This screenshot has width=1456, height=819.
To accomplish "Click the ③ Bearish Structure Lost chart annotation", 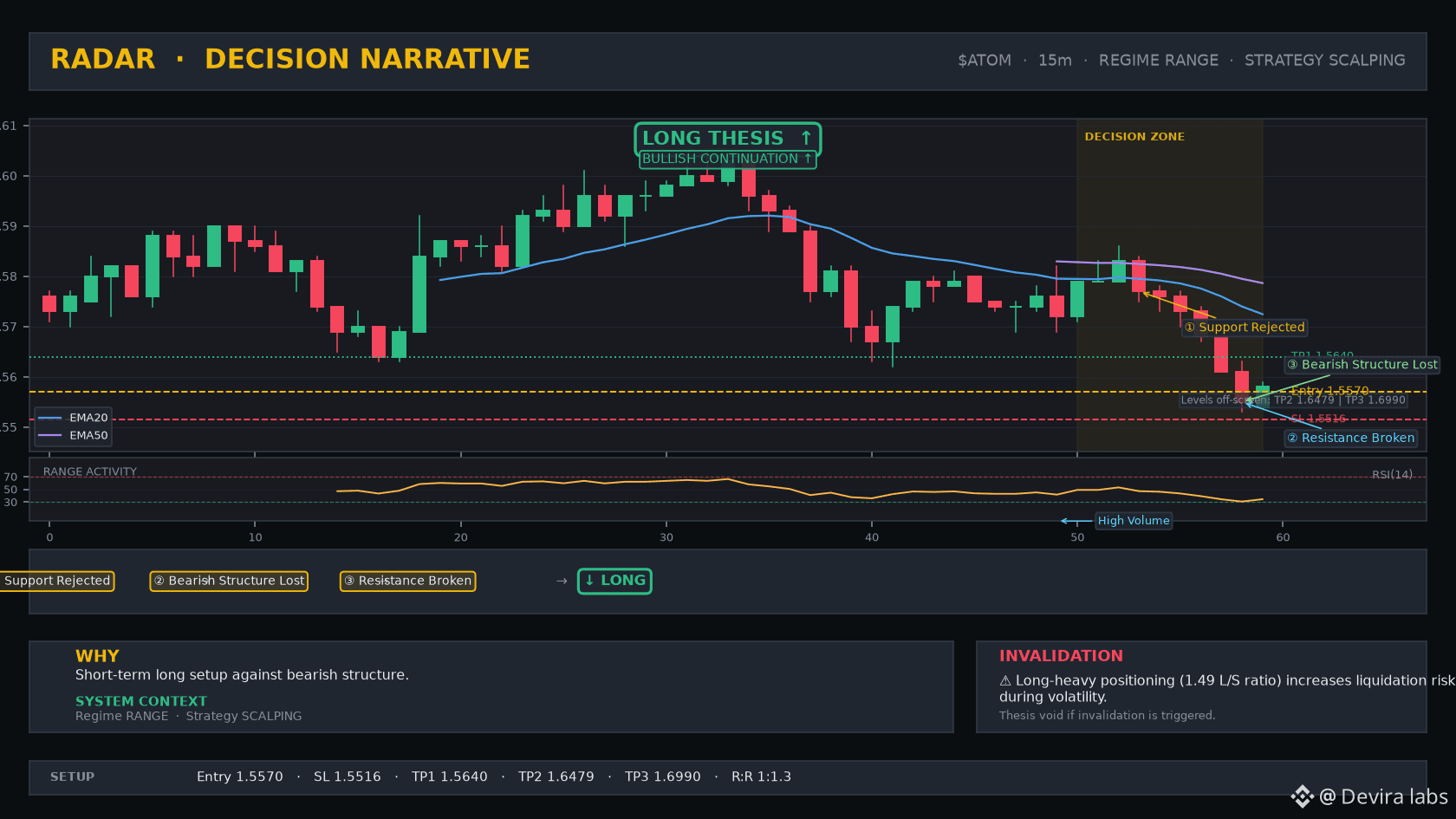I will [1362, 365].
